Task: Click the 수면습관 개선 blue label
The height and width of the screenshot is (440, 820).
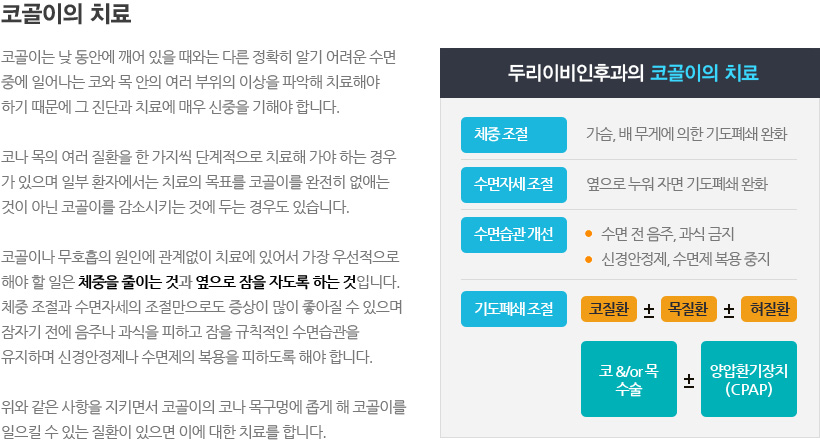Action: point(514,233)
